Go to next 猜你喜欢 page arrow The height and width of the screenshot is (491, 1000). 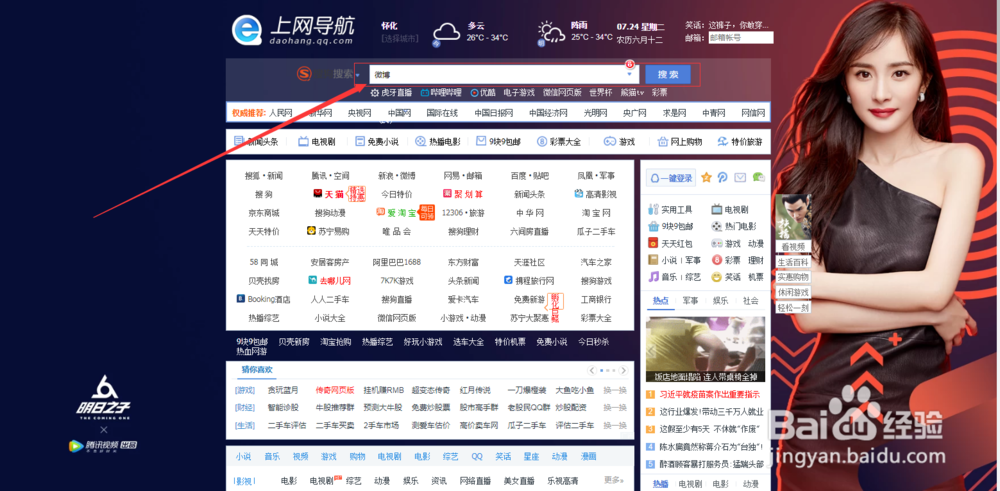pos(623,370)
